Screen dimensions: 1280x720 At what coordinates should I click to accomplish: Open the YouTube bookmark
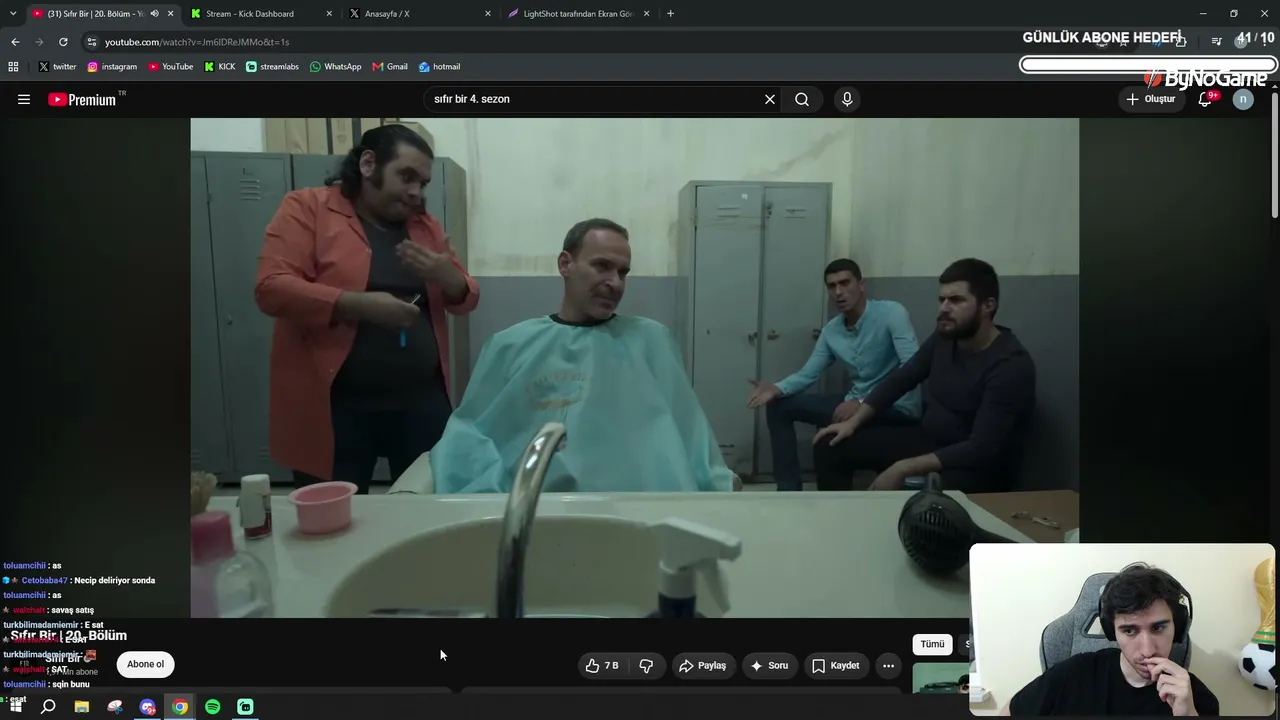click(x=171, y=67)
